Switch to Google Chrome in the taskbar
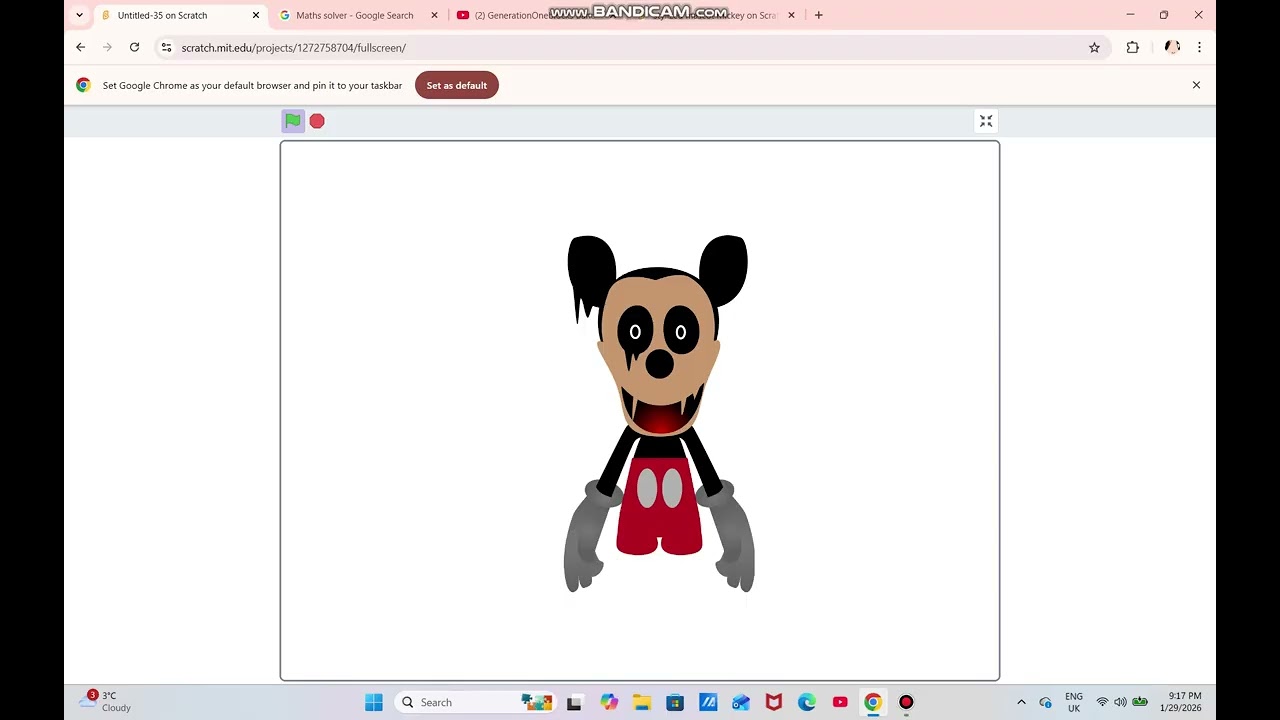The image size is (1280, 720). point(873,702)
